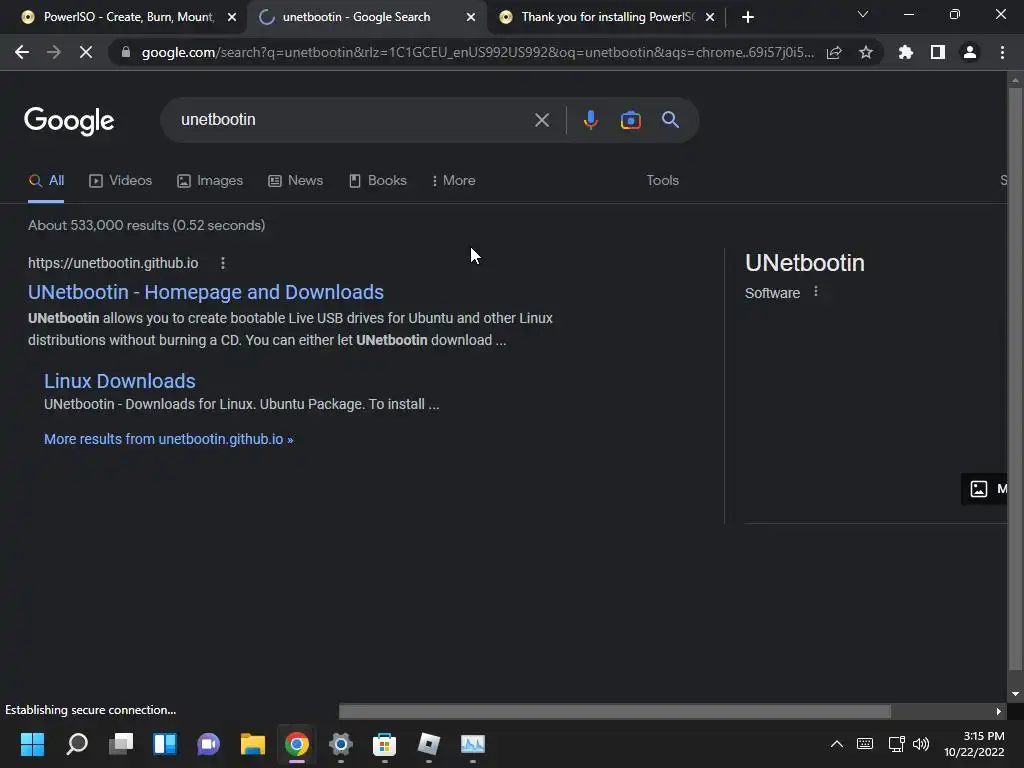The width and height of the screenshot is (1024, 768).
Task: Open Google logo homepage
Action: 69,121
